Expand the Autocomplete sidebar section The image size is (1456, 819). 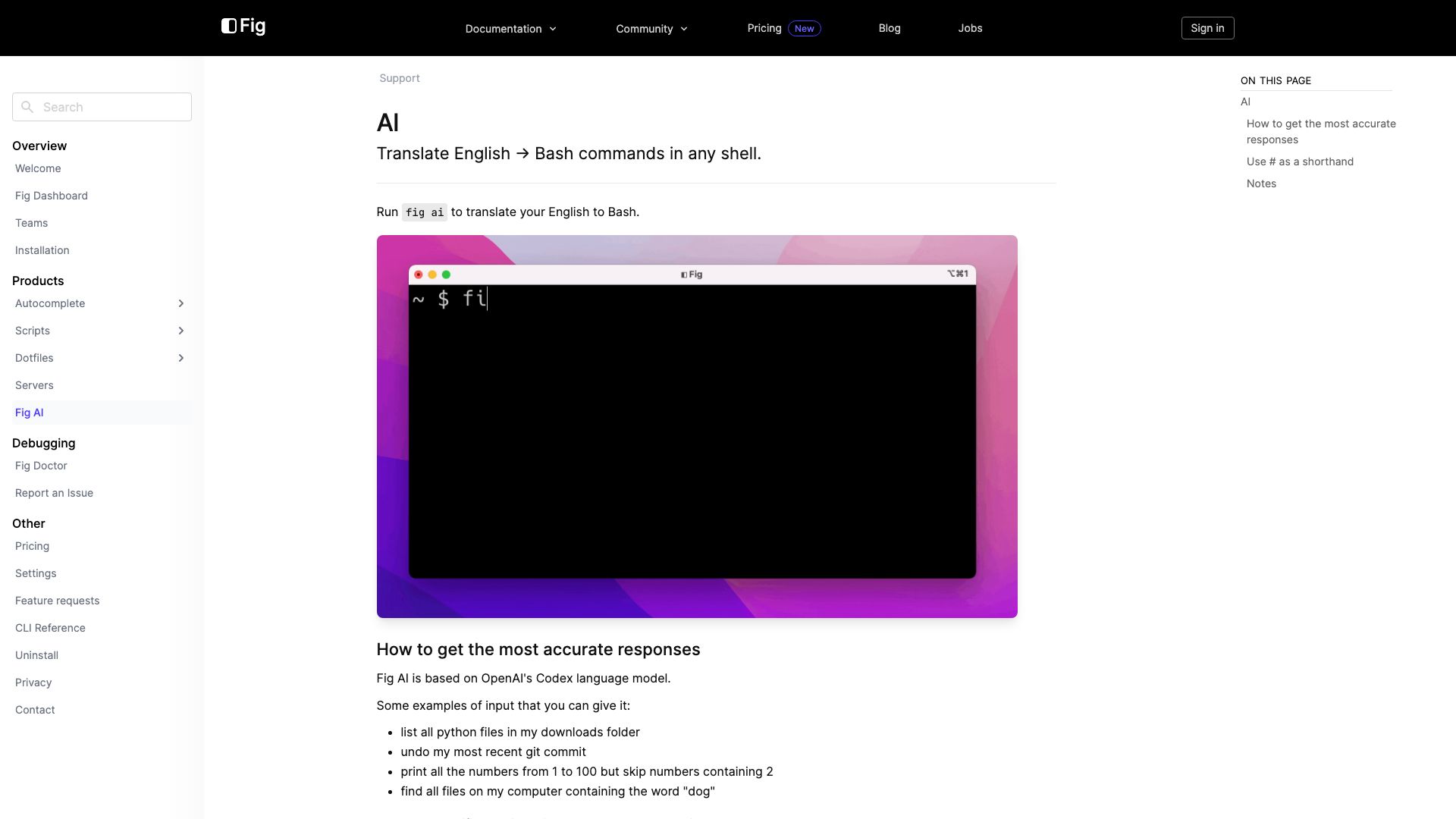click(x=180, y=303)
